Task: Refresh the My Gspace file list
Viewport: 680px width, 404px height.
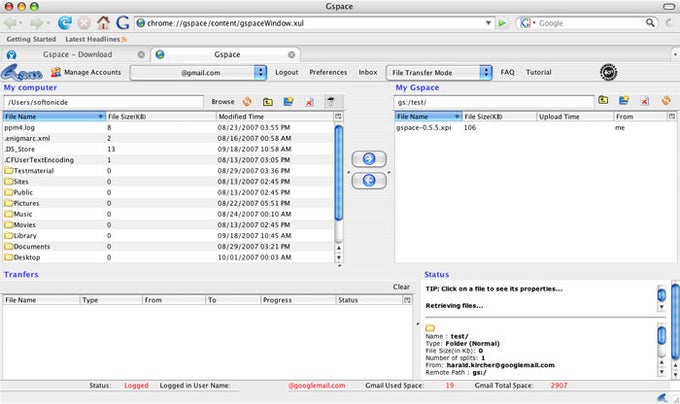Action: (x=666, y=101)
